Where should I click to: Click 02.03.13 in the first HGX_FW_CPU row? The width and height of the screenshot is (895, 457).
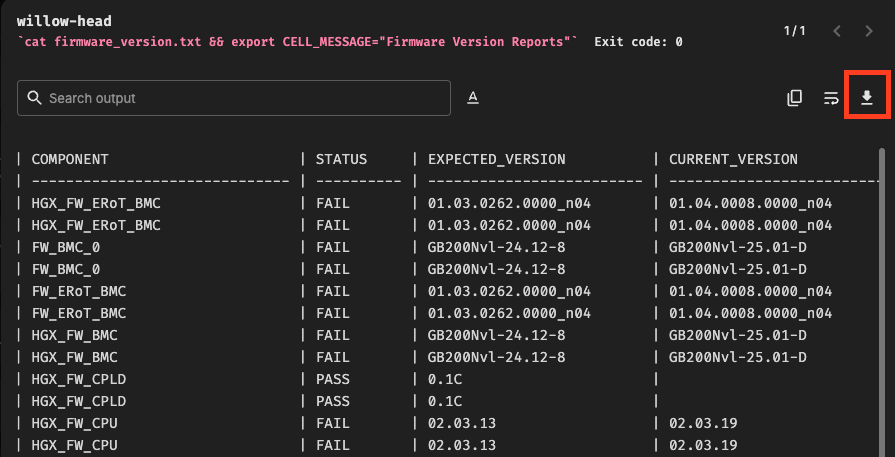pos(462,423)
